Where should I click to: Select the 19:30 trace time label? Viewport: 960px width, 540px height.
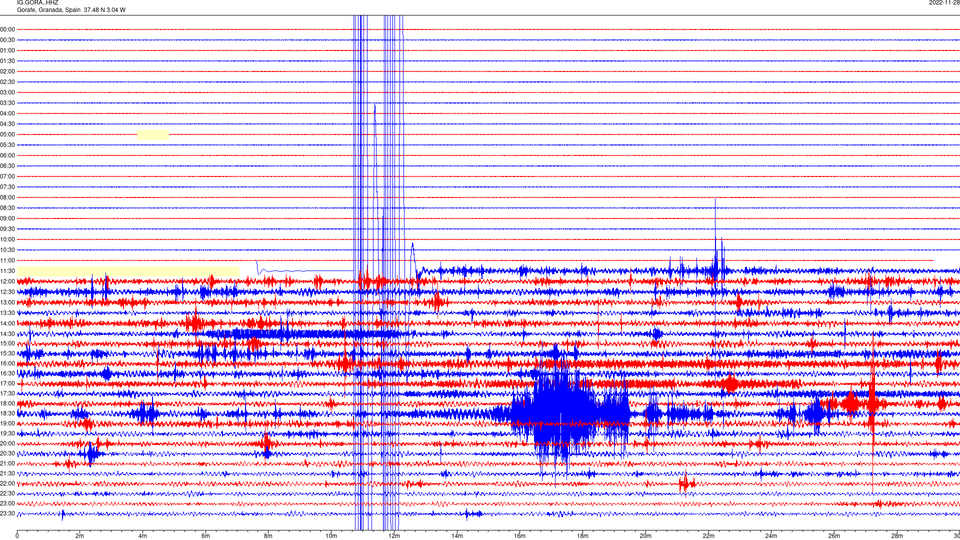7,433
